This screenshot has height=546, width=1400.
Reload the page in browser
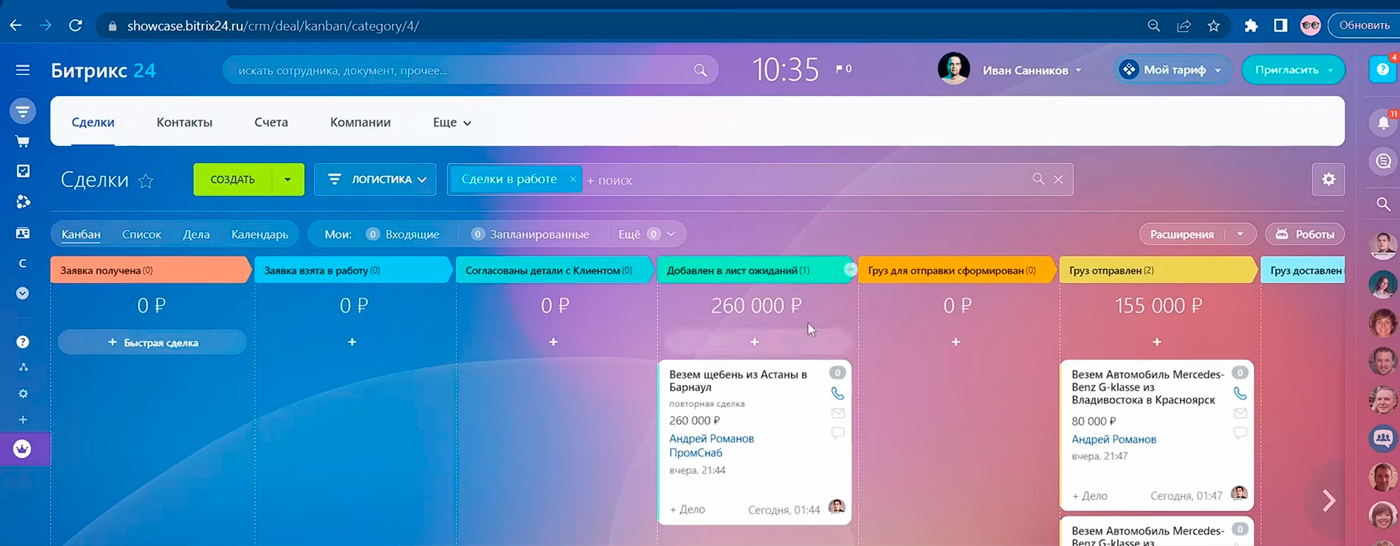click(x=75, y=26)
